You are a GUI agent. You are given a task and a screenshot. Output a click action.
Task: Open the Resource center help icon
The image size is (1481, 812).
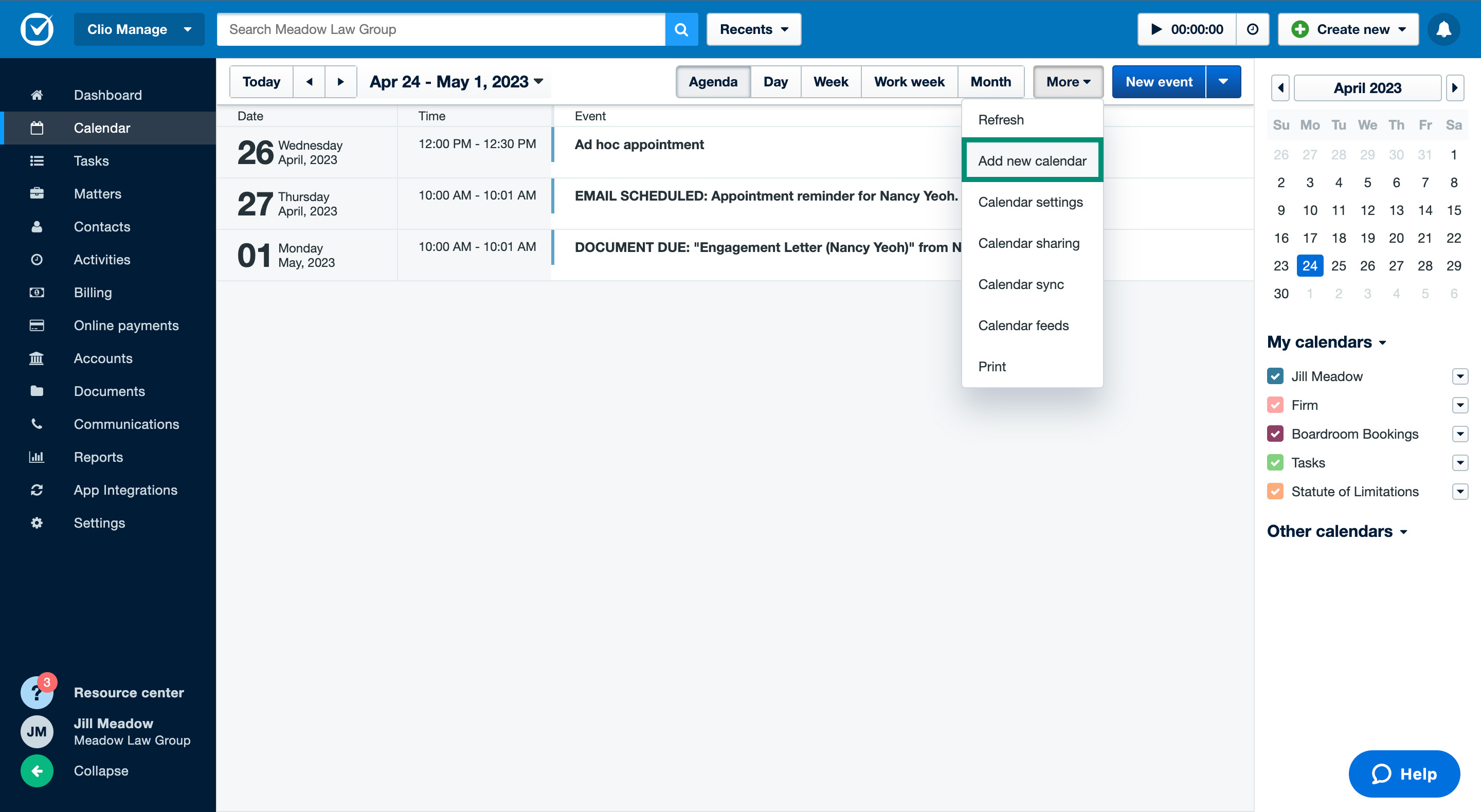click(37, 692)
